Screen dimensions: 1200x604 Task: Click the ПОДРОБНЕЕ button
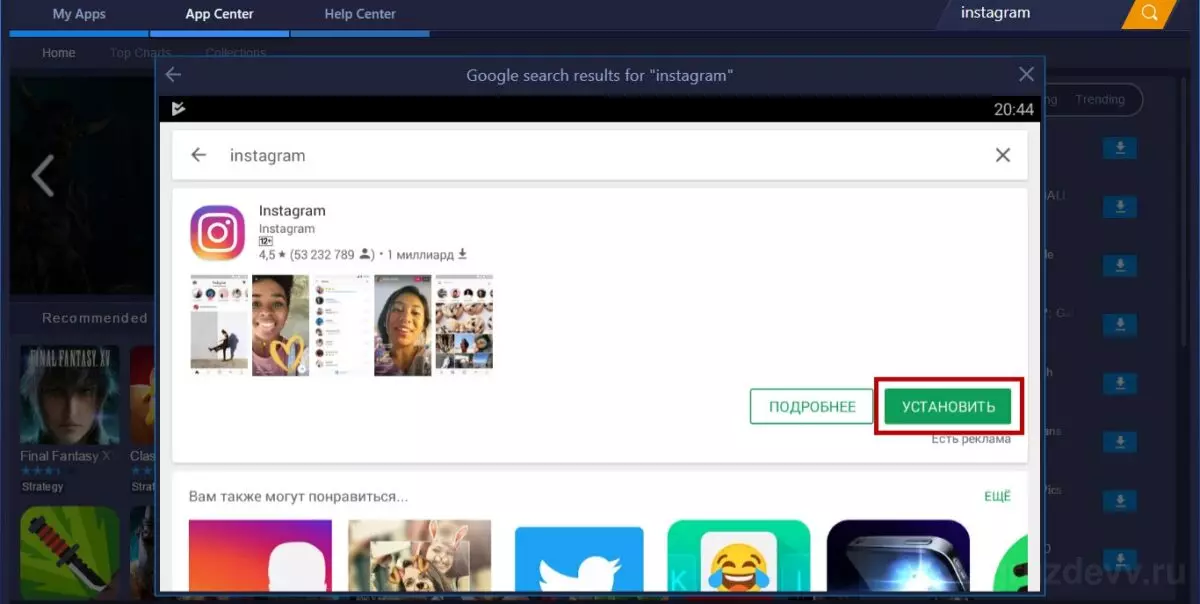(812, 406)
